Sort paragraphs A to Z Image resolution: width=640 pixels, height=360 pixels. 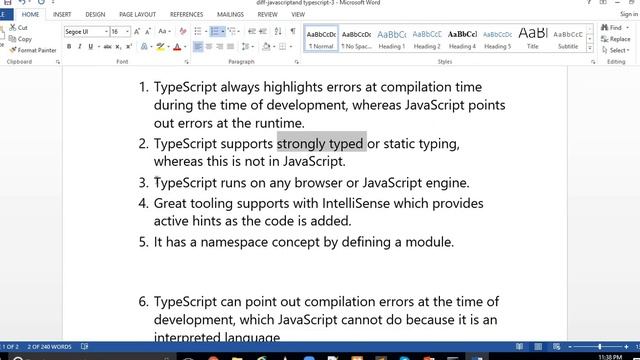coord(278,31)
